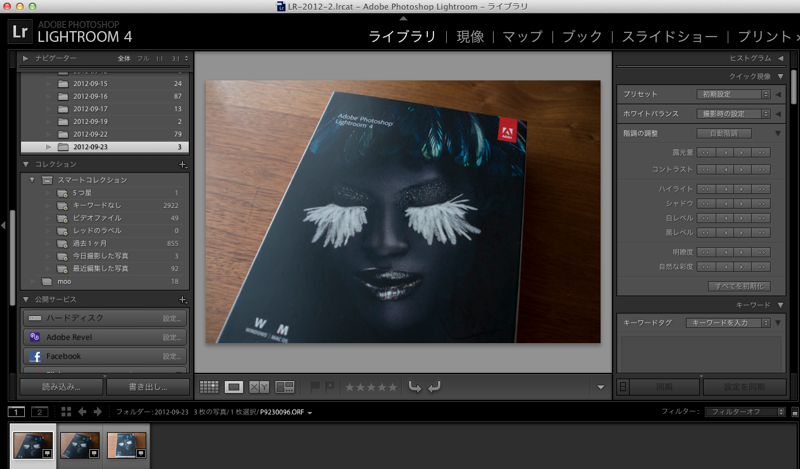Open second window display button 2

pos(39,411)
